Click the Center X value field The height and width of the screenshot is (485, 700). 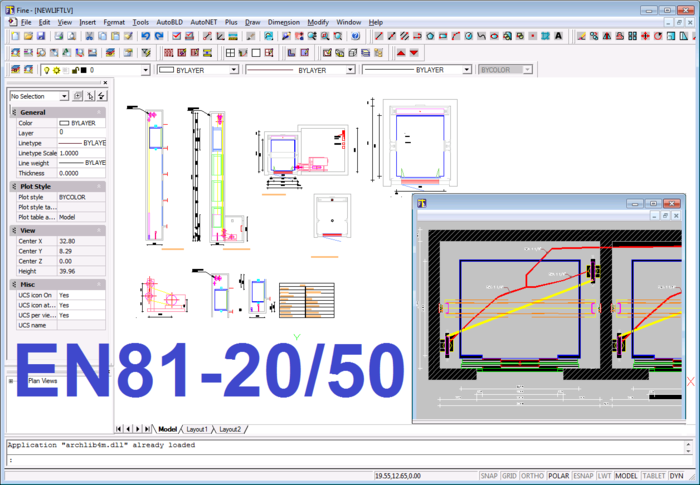pyautogui.click(x=80, y=241)
